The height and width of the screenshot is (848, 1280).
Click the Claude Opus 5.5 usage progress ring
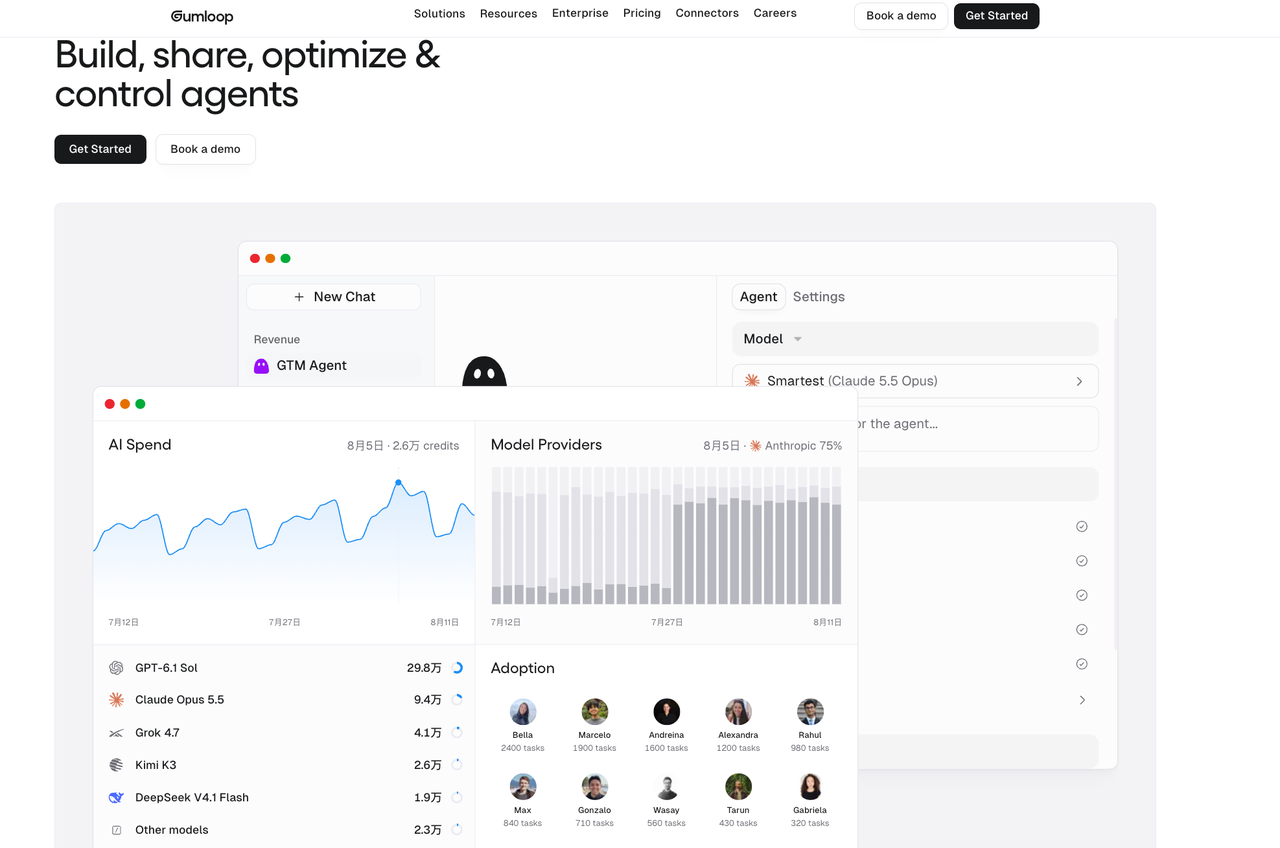(457, 700)
